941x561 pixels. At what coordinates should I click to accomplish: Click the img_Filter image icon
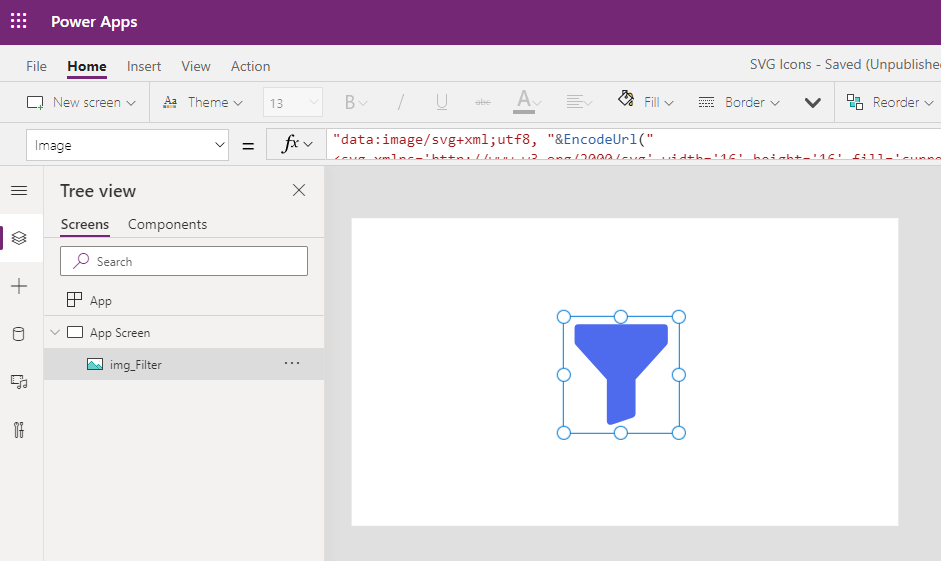point(95,364)
